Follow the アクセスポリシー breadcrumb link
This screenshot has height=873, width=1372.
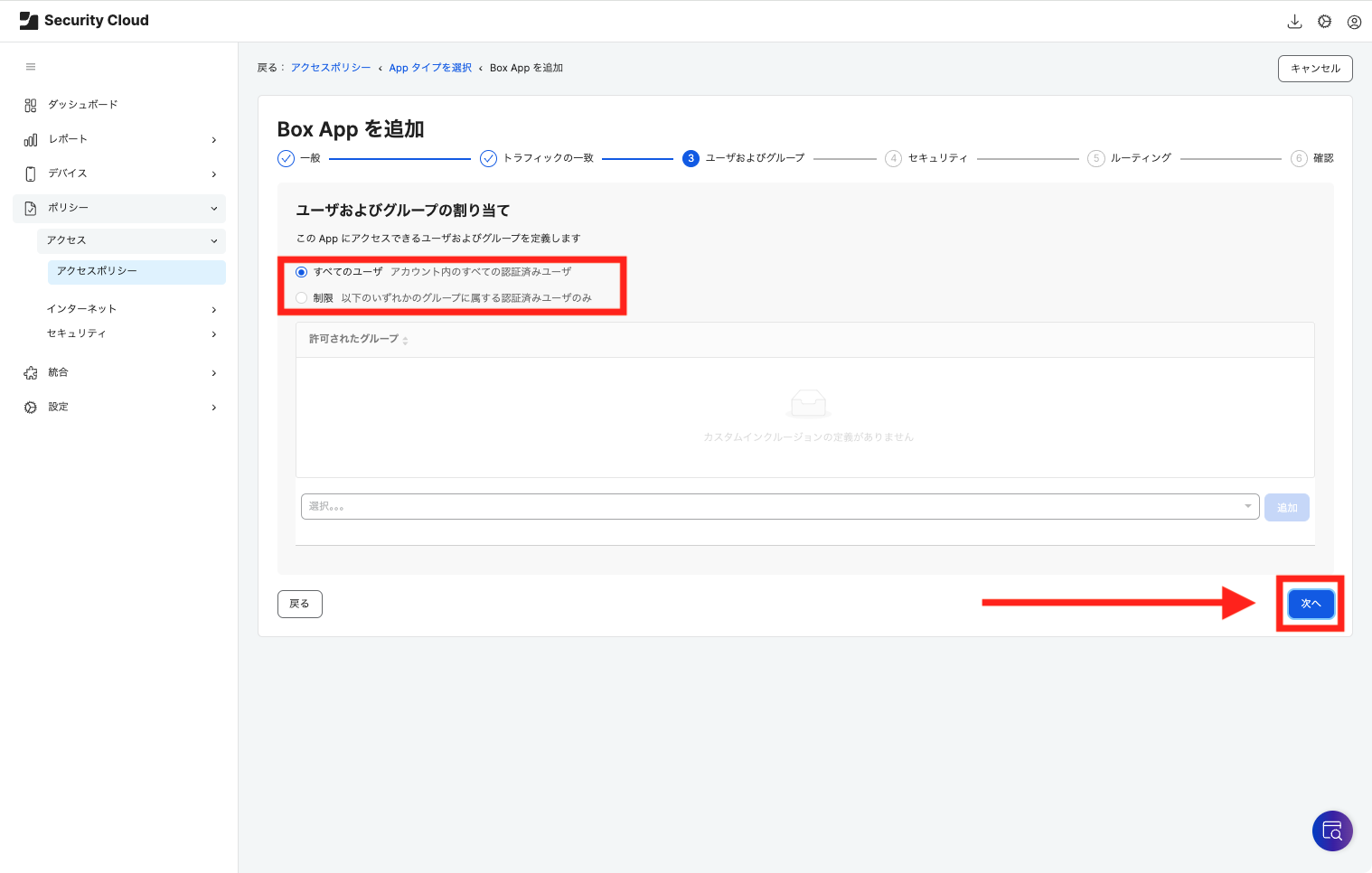point(331,68)
